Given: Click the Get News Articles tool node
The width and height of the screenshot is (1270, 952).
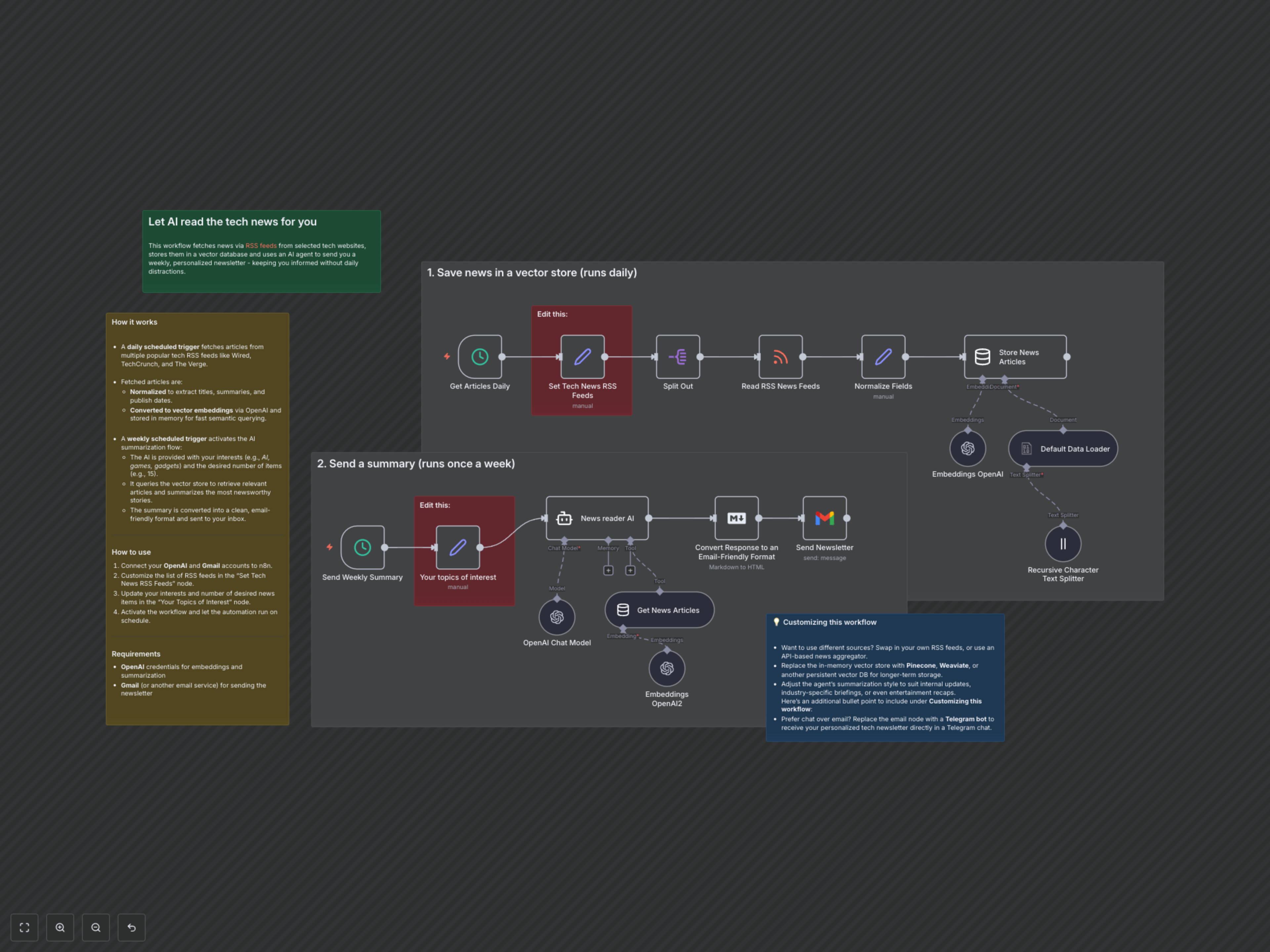Looking at the screenshot, I should click(659, 610).
